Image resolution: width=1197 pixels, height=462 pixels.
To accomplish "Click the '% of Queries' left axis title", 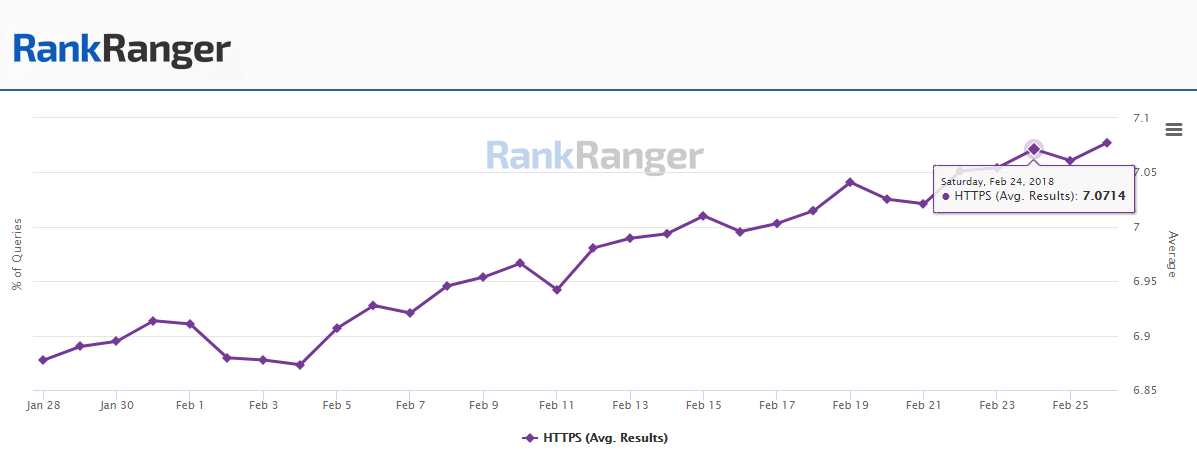I will (17, 255).
